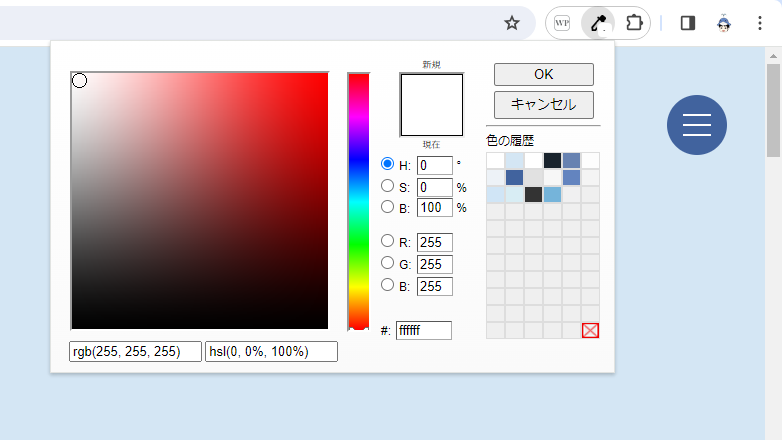Open the WP extension icon
This screenshot has width=782, height=440.
coord(562,23)
